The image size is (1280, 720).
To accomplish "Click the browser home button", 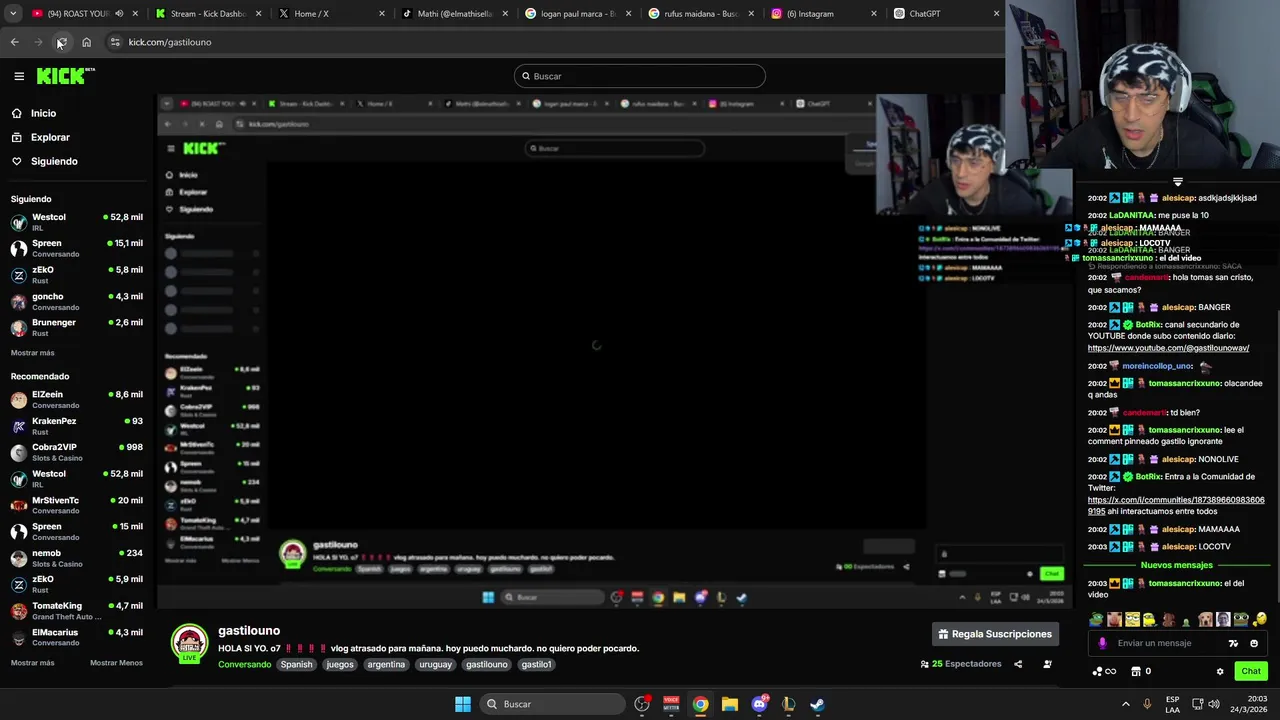I will pos(87,42).
